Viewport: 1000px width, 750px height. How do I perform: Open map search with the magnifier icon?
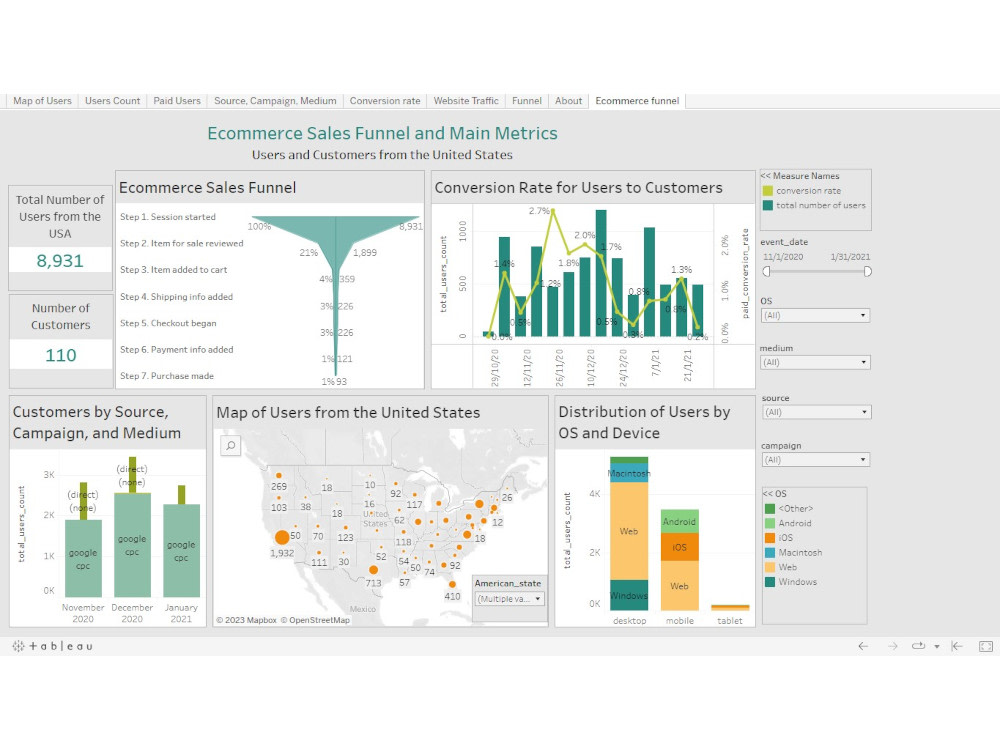click(x=231, y=446)
